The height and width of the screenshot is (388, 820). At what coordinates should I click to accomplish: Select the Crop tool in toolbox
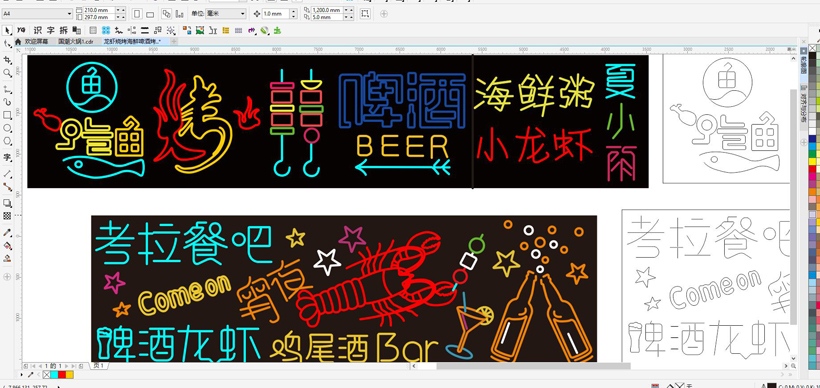point(7,60)
